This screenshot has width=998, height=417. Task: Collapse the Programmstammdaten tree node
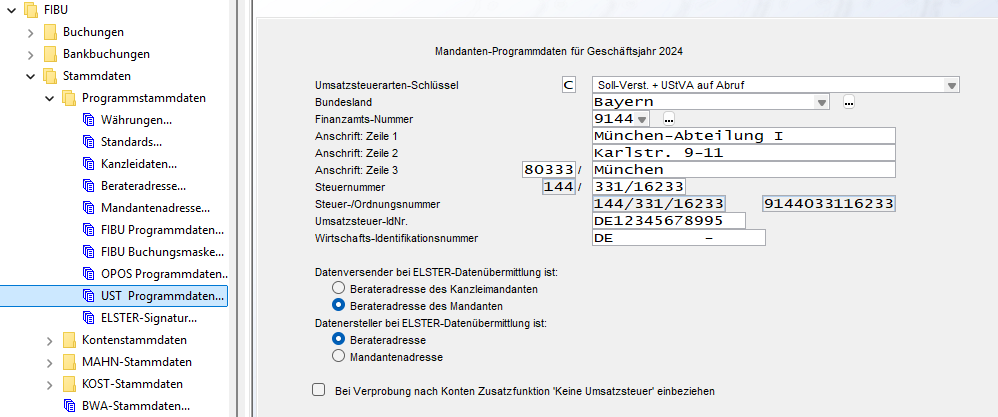[50, 98]
